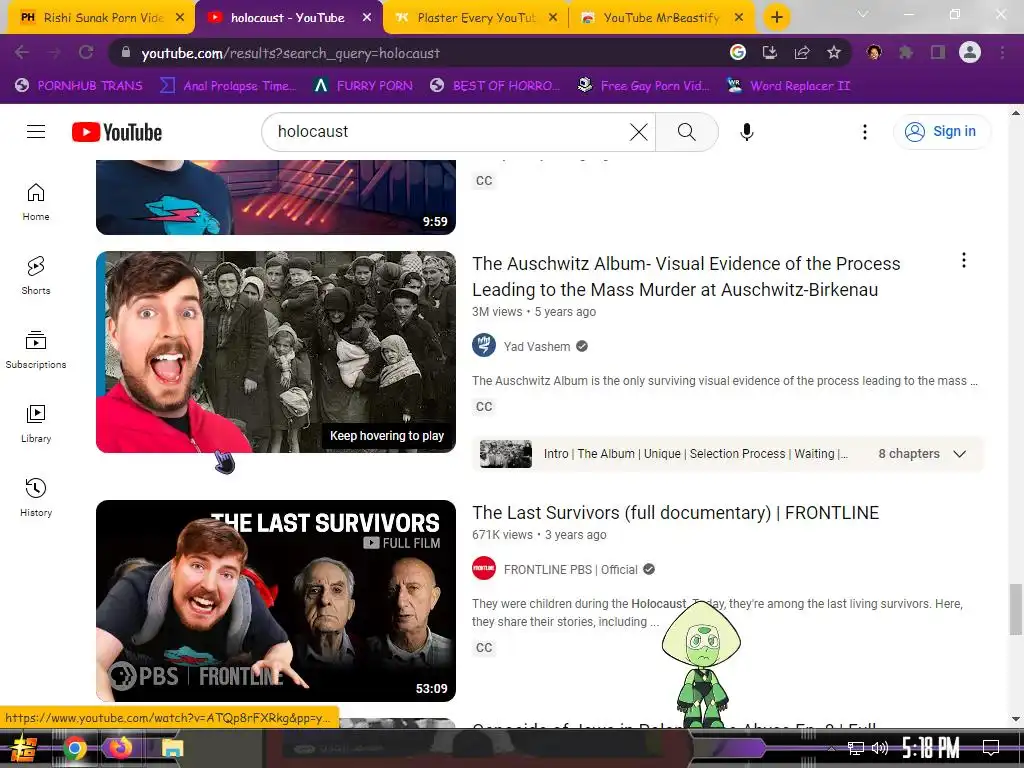Click the extension avatar icon beside the star

[x=874, y=52]
